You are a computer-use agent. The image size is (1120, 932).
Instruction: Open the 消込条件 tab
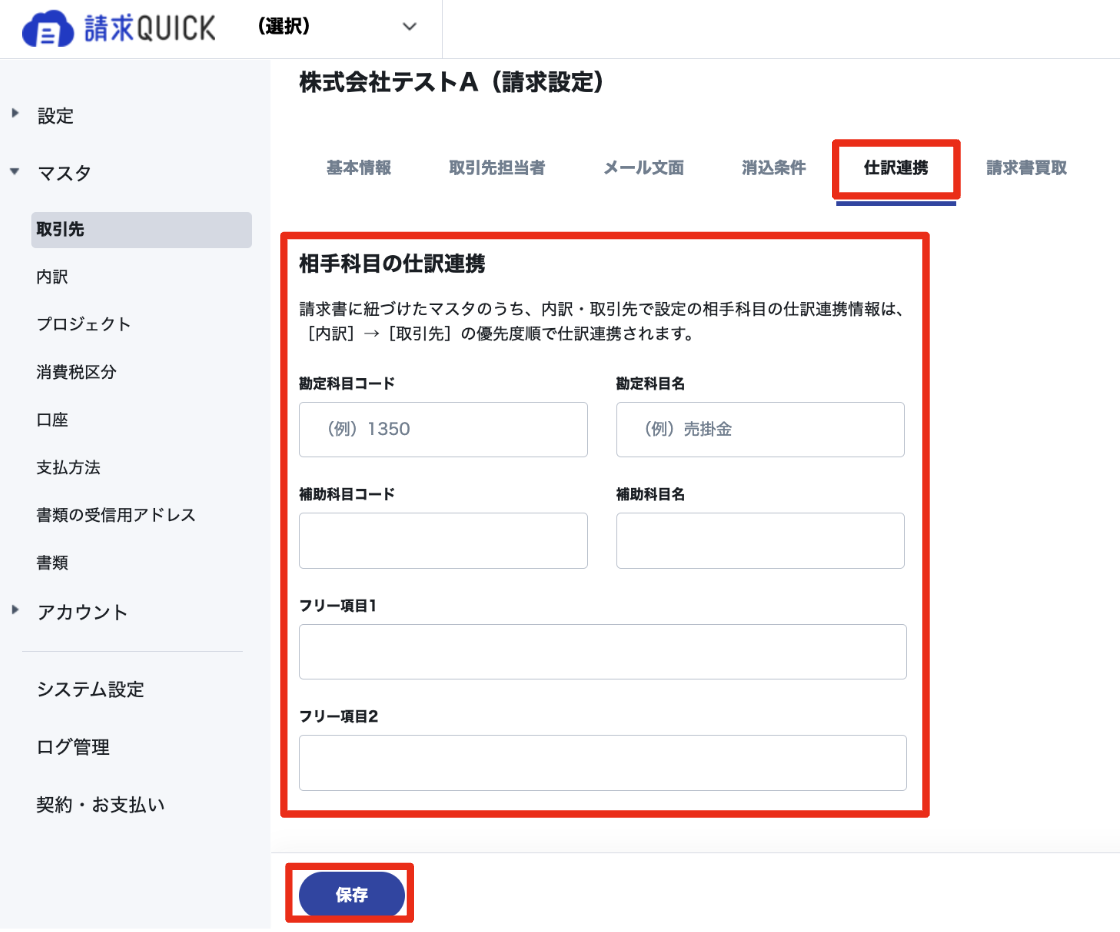(774, 168)
